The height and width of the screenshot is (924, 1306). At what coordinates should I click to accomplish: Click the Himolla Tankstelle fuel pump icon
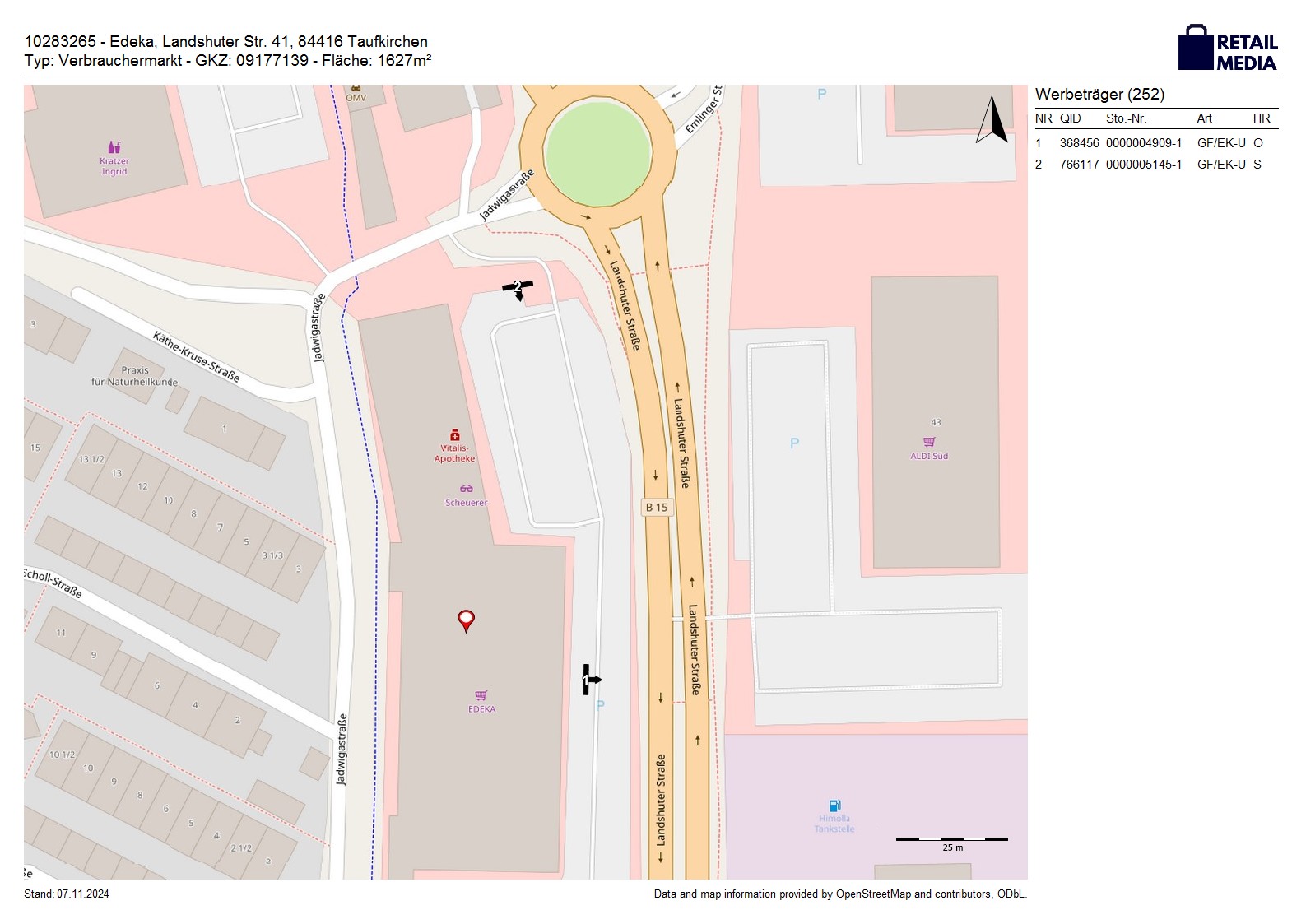[834, 806]
